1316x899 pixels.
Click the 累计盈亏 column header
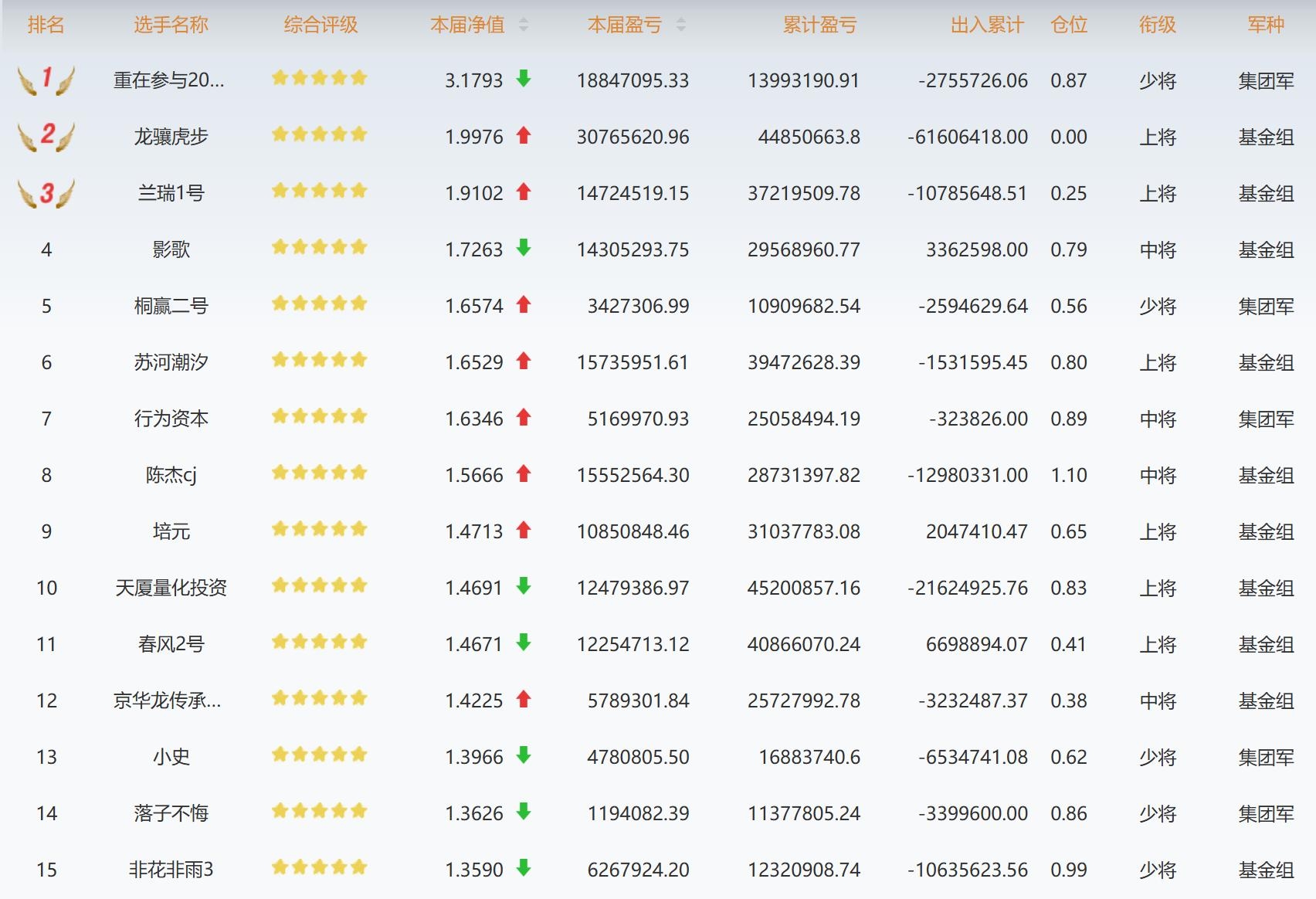tap(819, 25)
